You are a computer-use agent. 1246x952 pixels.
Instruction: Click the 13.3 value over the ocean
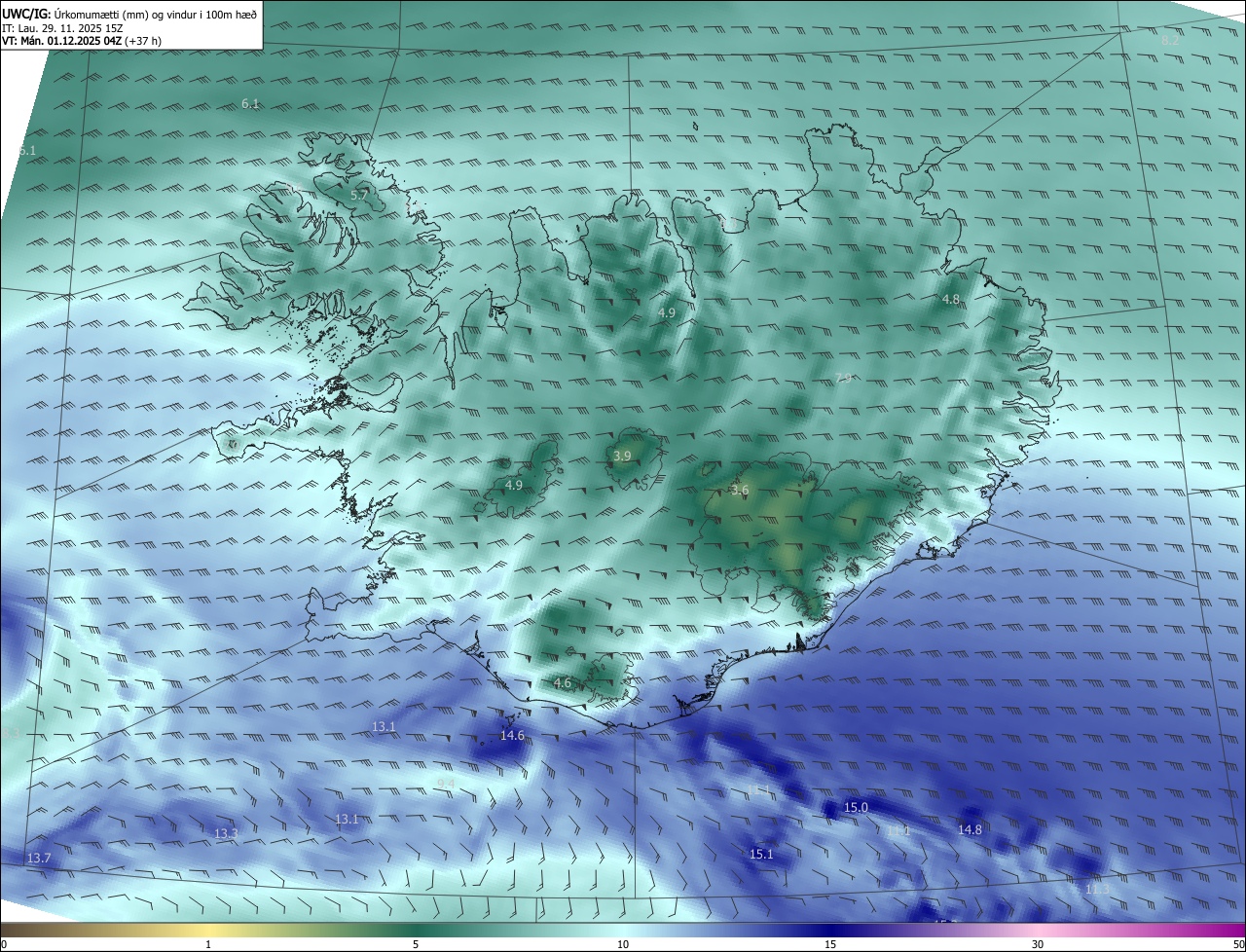coord(226,834)
